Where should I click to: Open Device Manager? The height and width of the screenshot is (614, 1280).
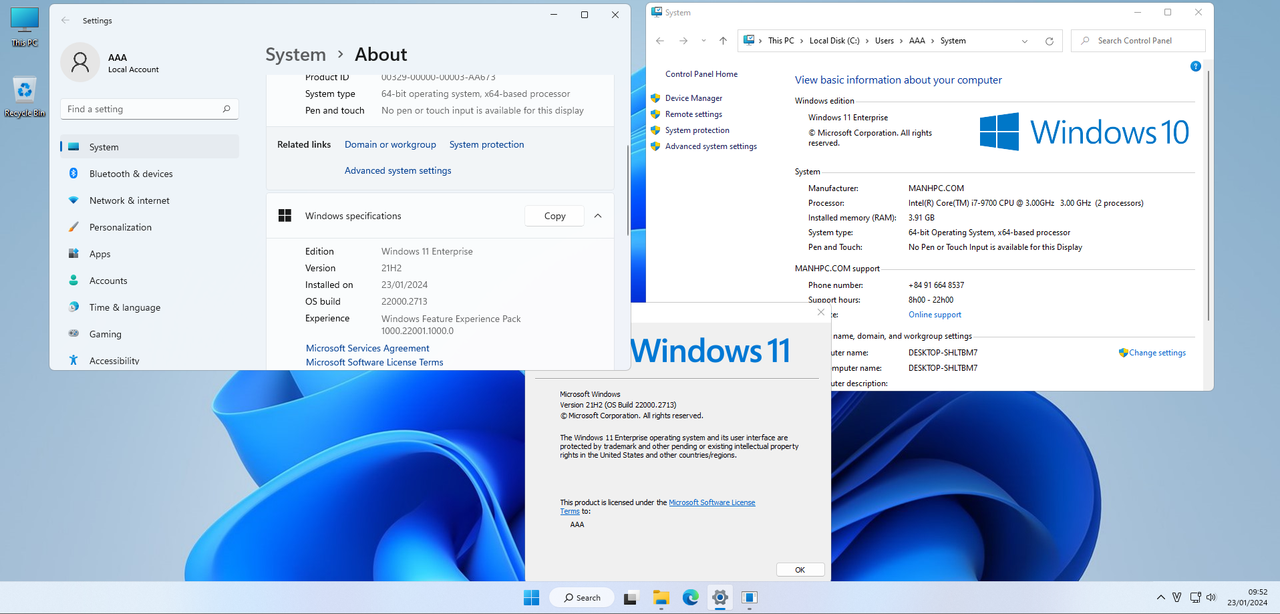click(693, 98)
